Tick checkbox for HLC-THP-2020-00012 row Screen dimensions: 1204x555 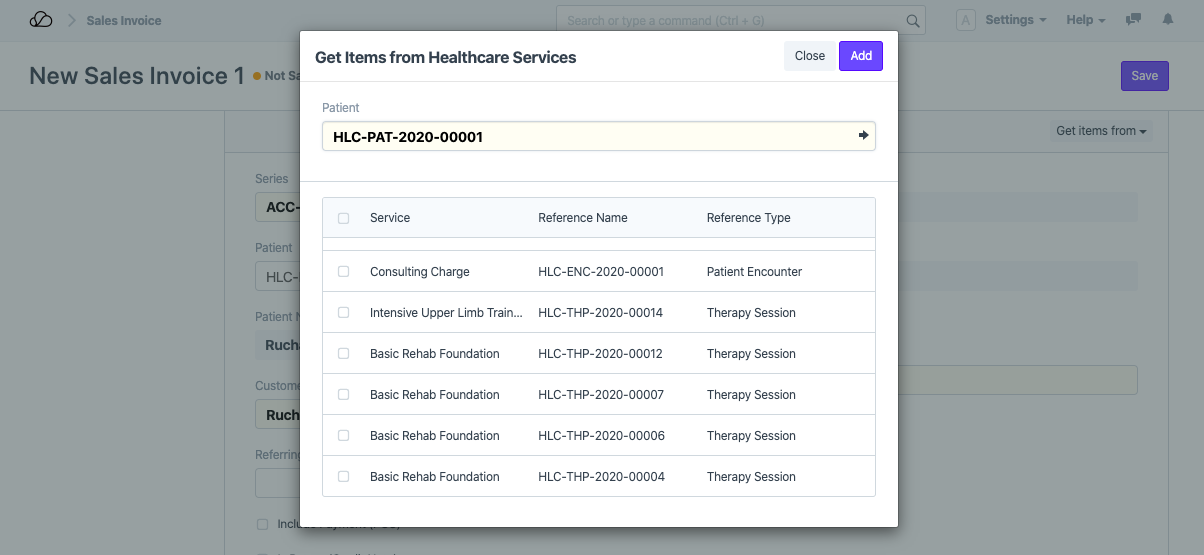point(344,354)
